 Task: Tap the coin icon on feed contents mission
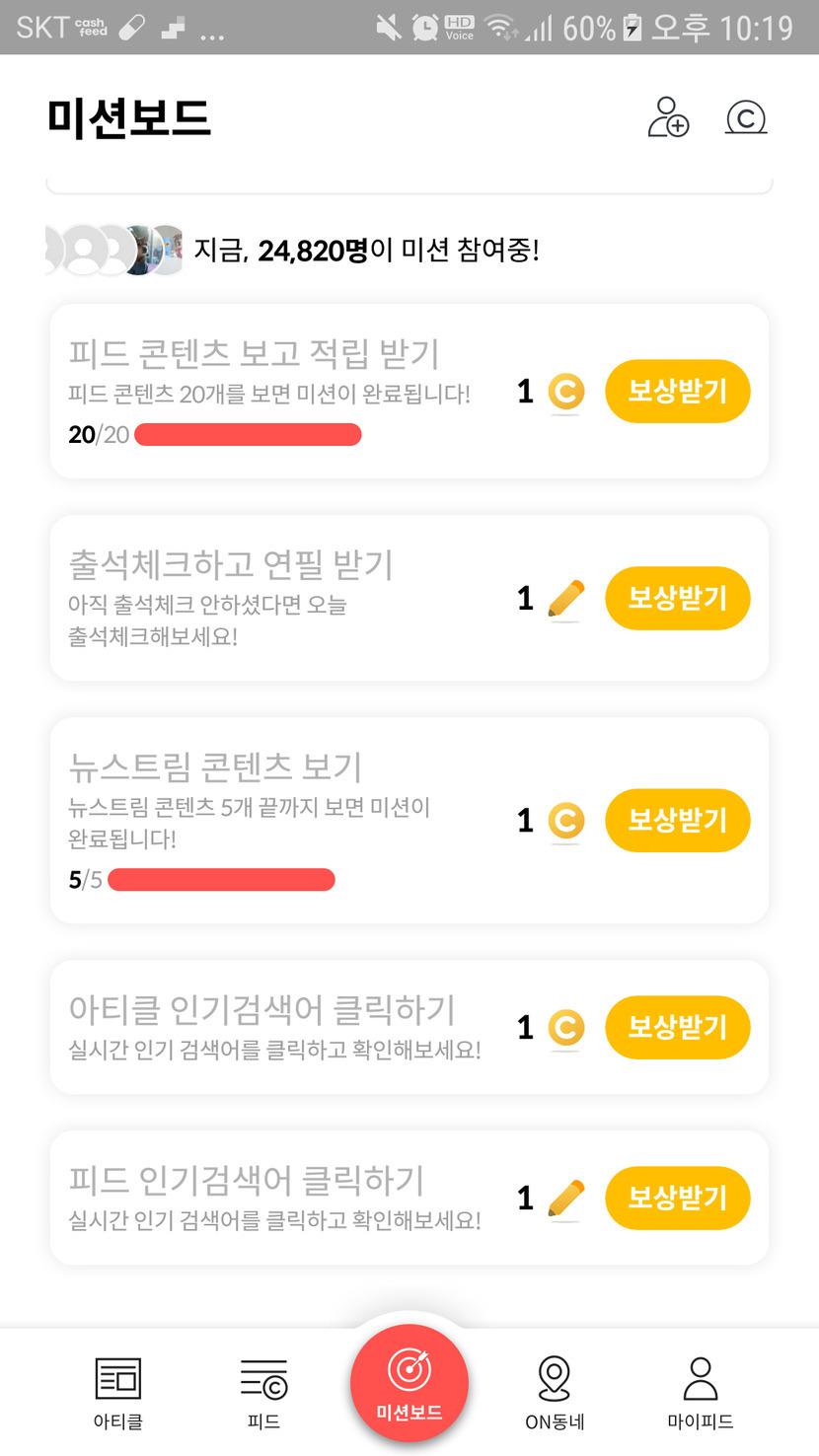pyautogui.click(x=565, y=392)
